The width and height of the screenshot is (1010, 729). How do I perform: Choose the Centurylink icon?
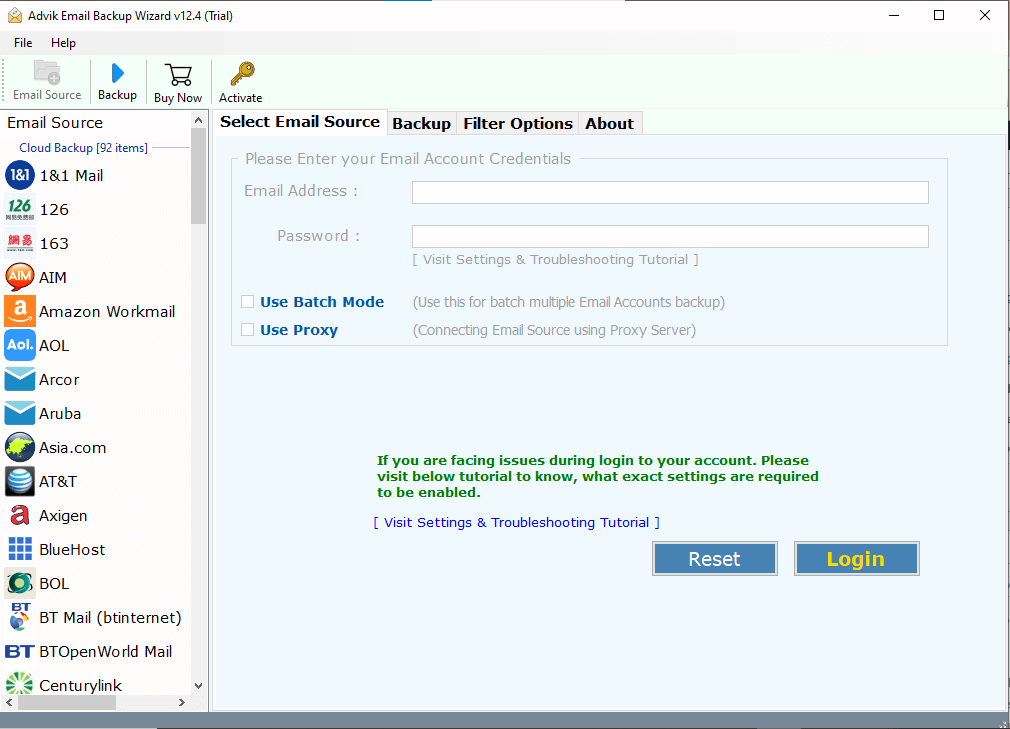coord(19,683)
